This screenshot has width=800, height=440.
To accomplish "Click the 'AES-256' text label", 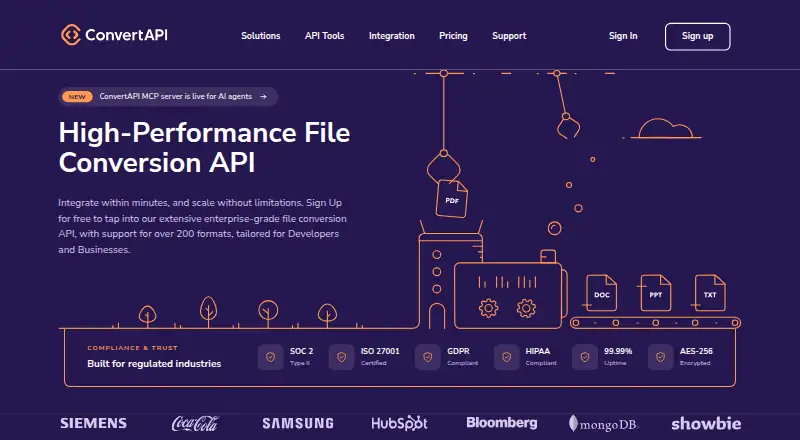I will coord(696,351).
